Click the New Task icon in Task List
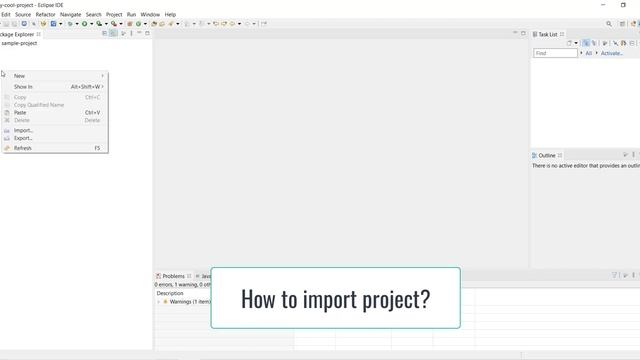The width and height of the screenshot is (640, 360). point(569,43)
